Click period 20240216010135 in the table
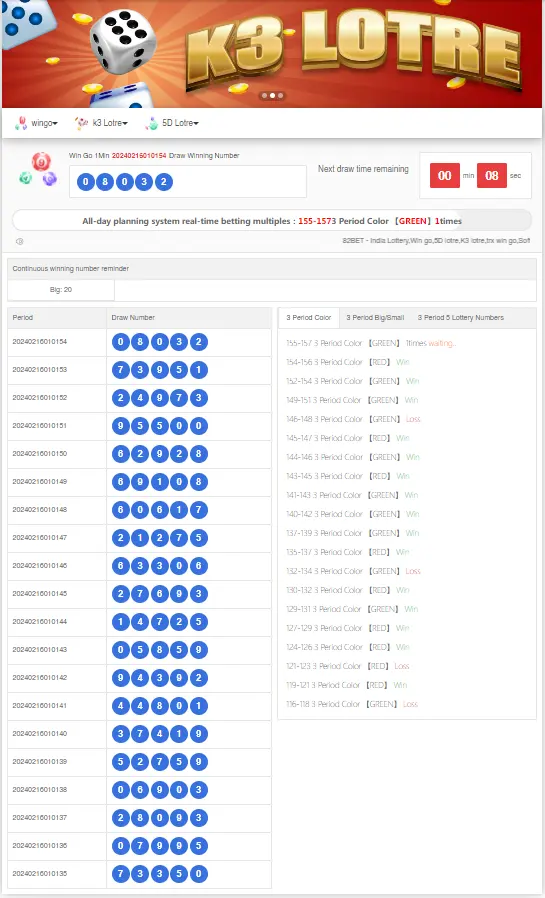 [x=40, y=874]
